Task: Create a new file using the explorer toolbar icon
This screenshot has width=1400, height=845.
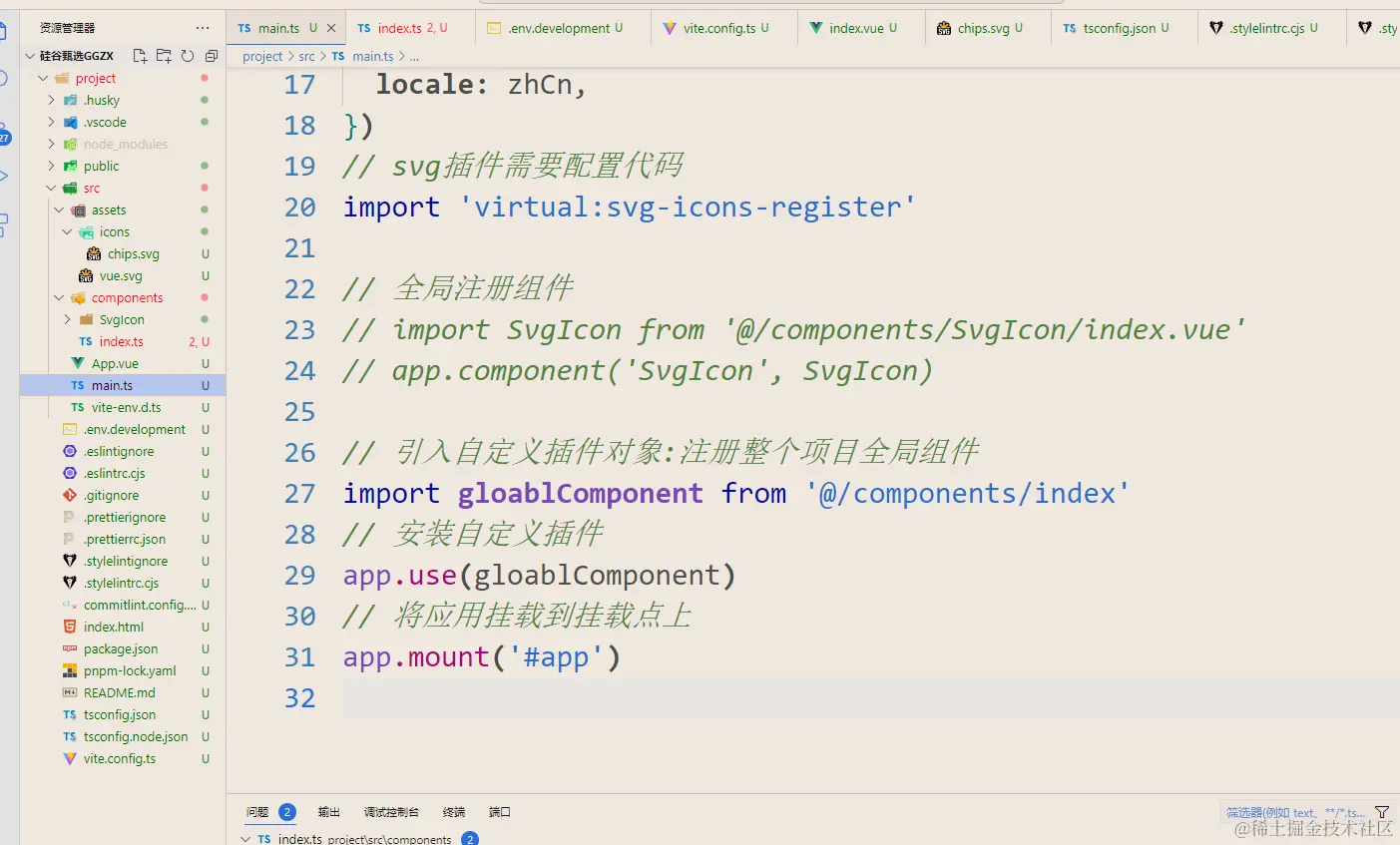Action: pos(141,56)
